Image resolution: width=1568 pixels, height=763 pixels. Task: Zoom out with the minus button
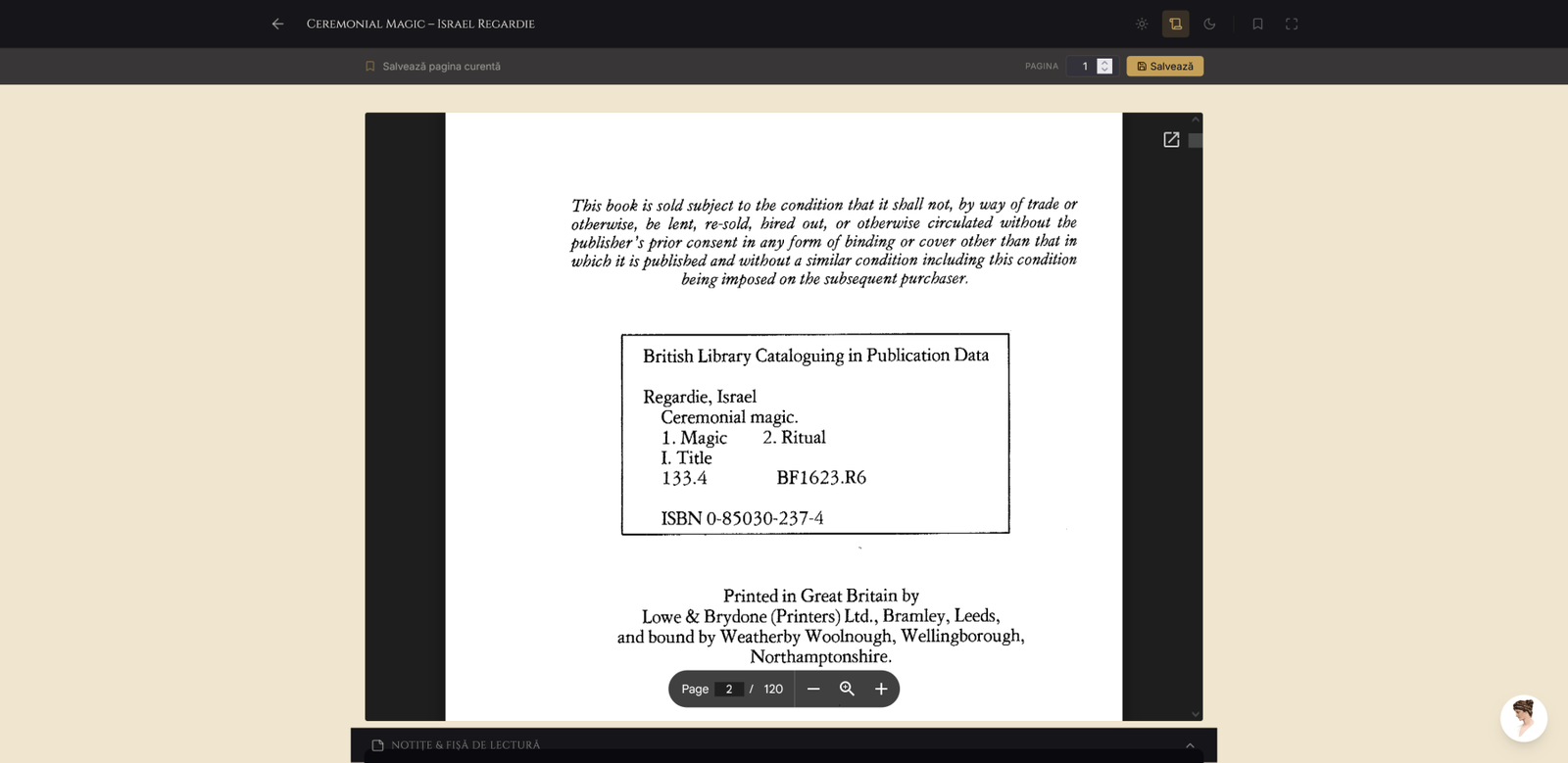click(x=813, y=689)
